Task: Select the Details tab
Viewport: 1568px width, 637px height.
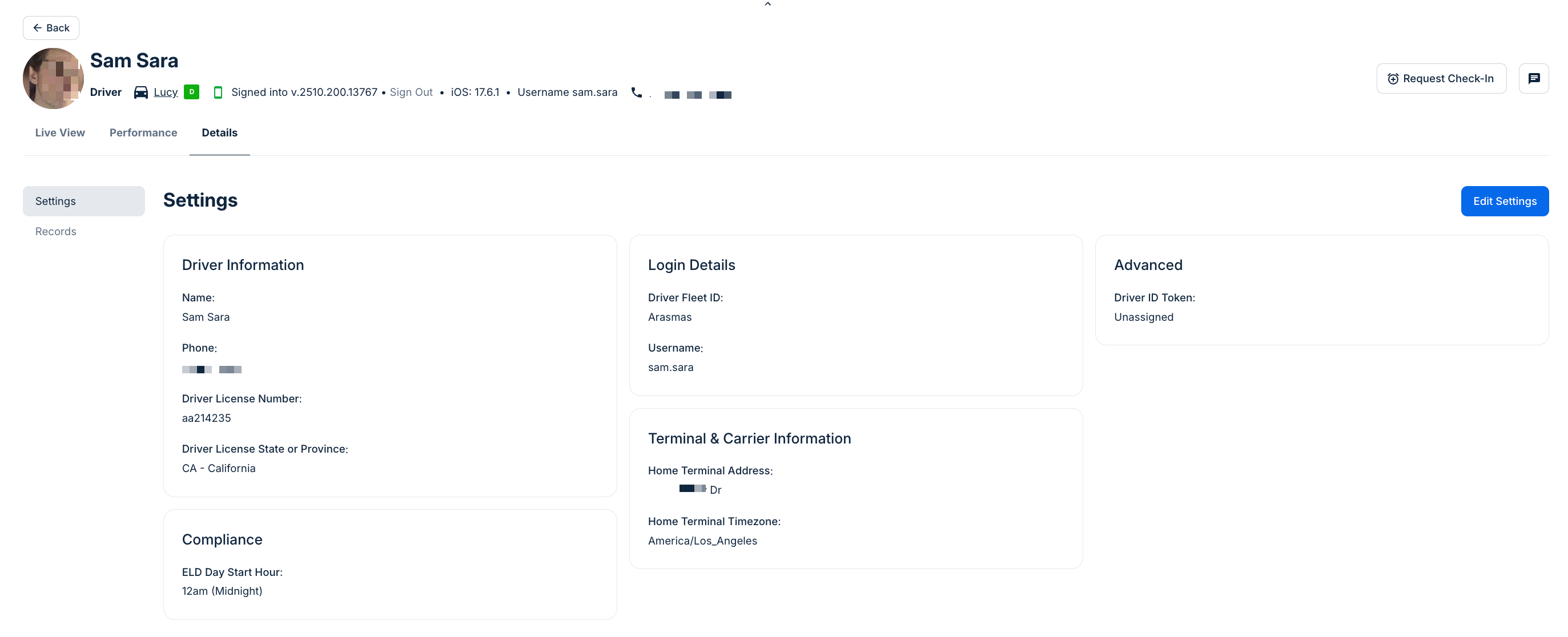Action: [219, 132]
